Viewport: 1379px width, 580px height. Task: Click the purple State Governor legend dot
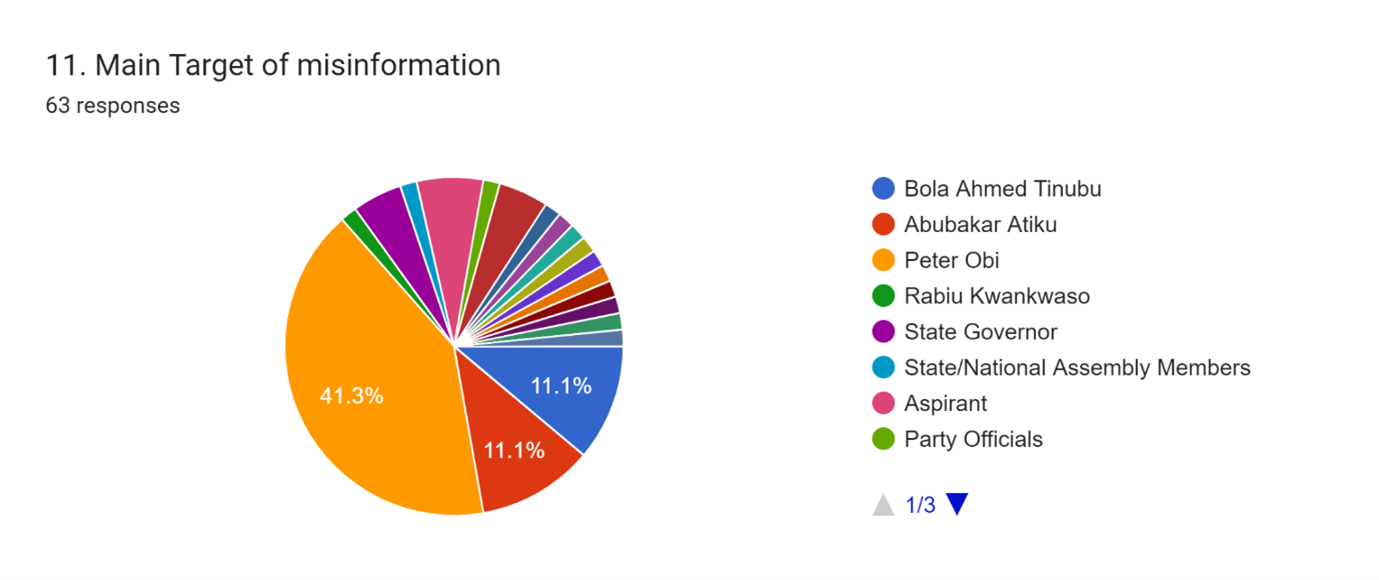pyautogui.click(x=883, y=332)
